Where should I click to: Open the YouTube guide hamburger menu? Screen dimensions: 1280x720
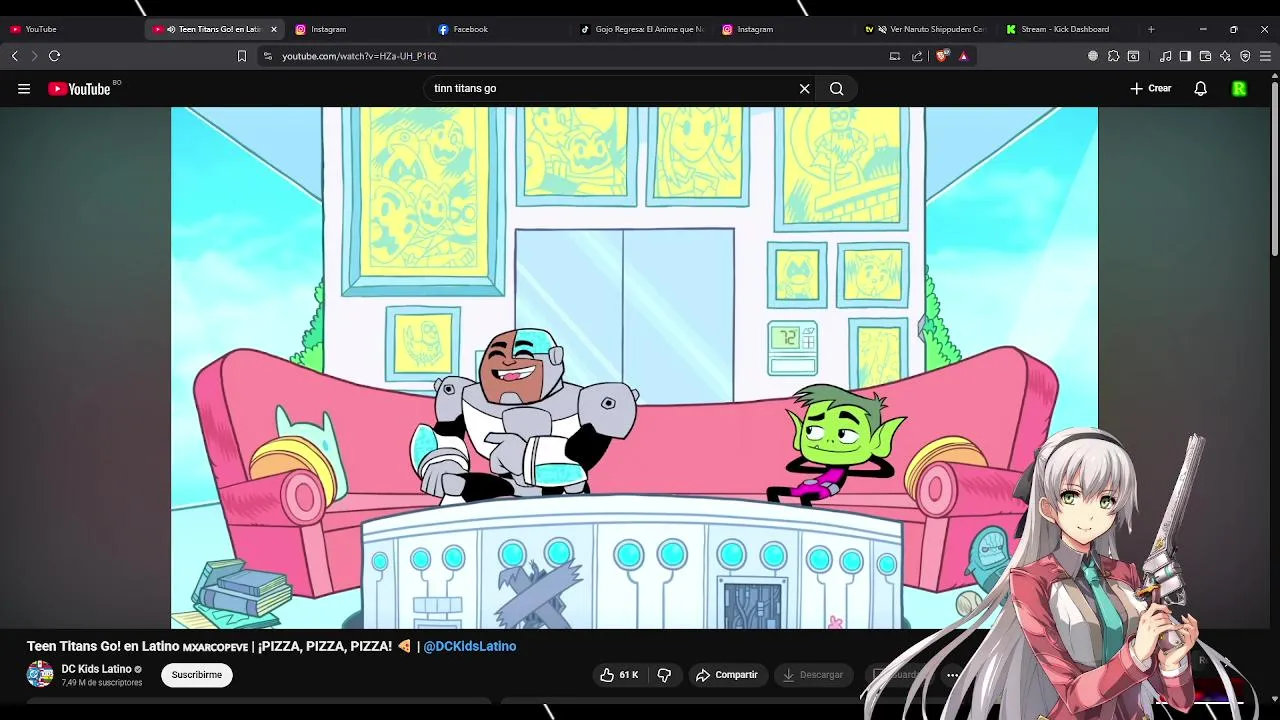(x=24, y=89)
